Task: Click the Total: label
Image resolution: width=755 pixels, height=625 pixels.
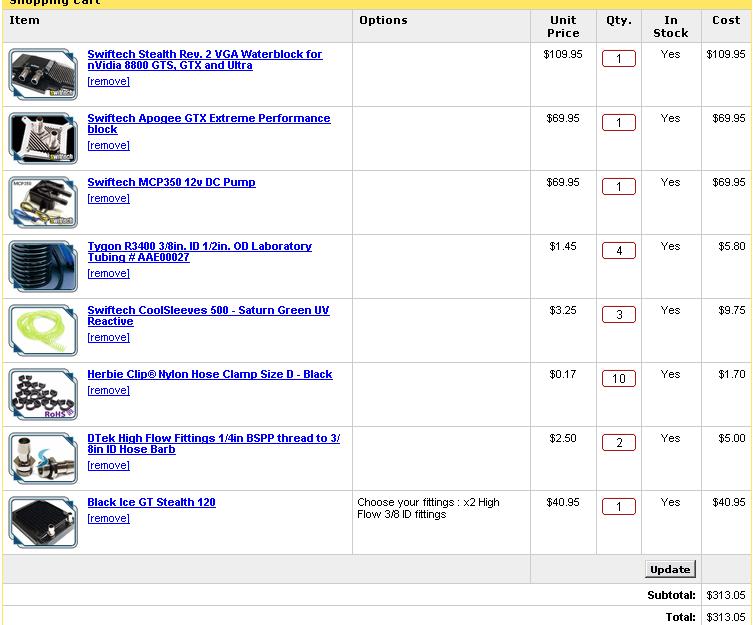Action: click(680, 617)
